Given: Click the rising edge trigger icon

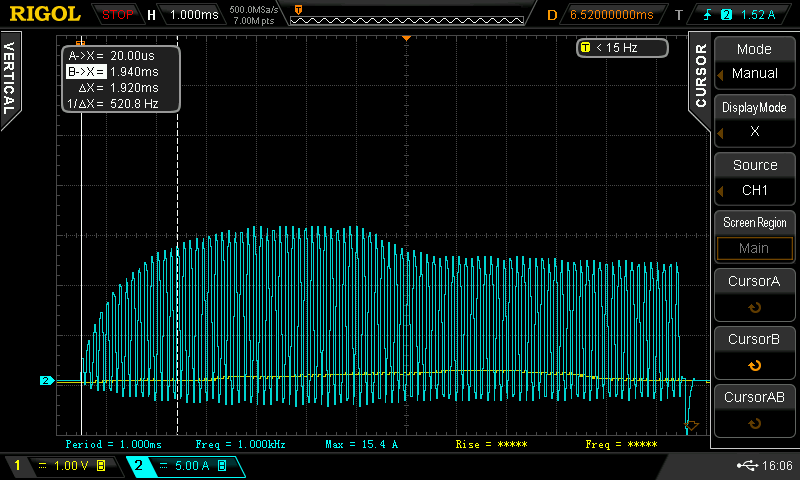Looking at the screenshot, I should (708, 15).
